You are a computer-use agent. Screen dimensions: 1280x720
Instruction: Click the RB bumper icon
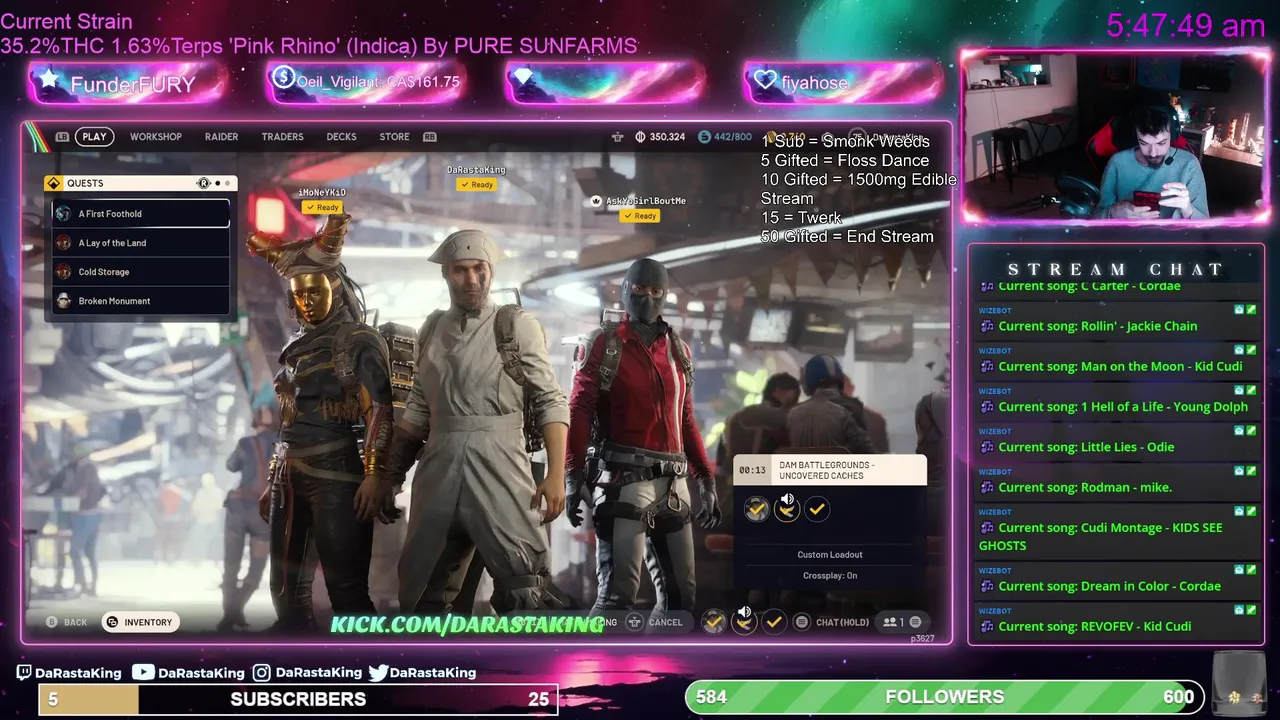(430, 137)
